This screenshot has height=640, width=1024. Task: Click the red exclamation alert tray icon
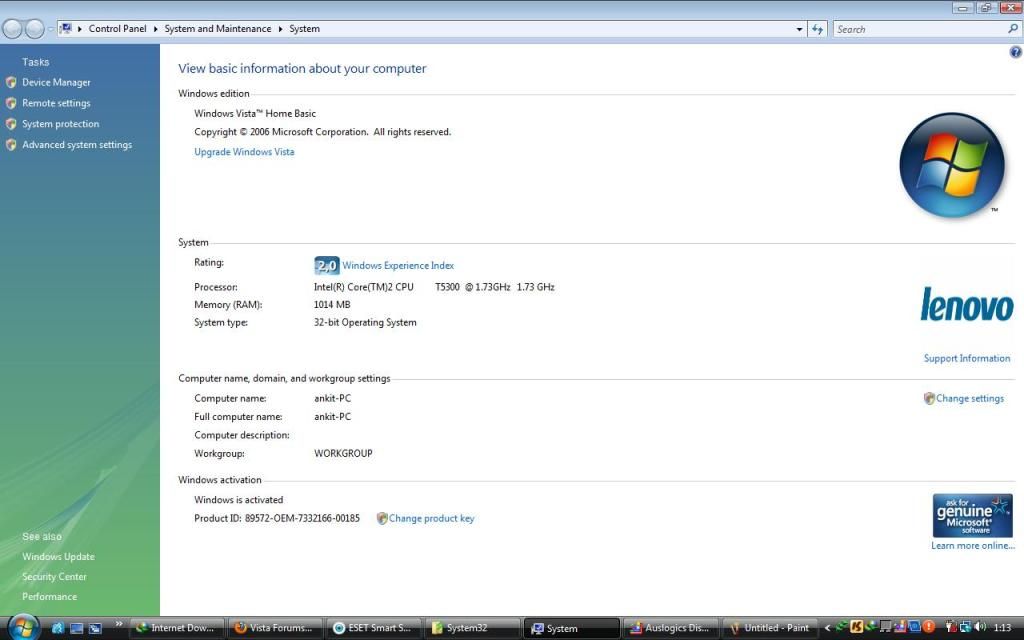(929, 628)
